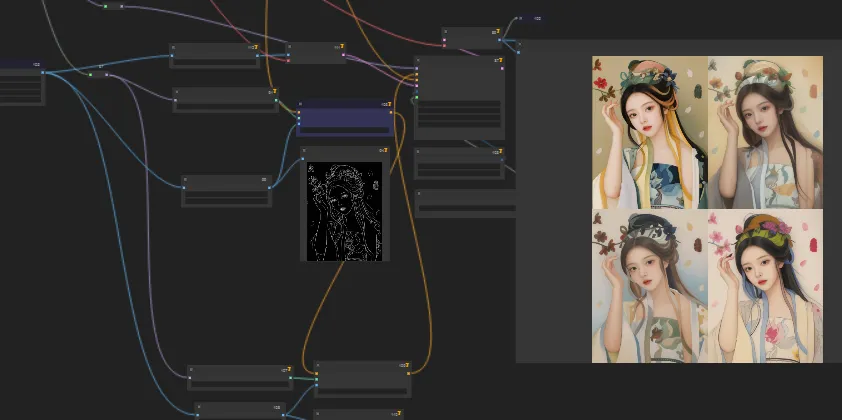
Task: Click the first widget row in the large center node
Action: point(459,104)
